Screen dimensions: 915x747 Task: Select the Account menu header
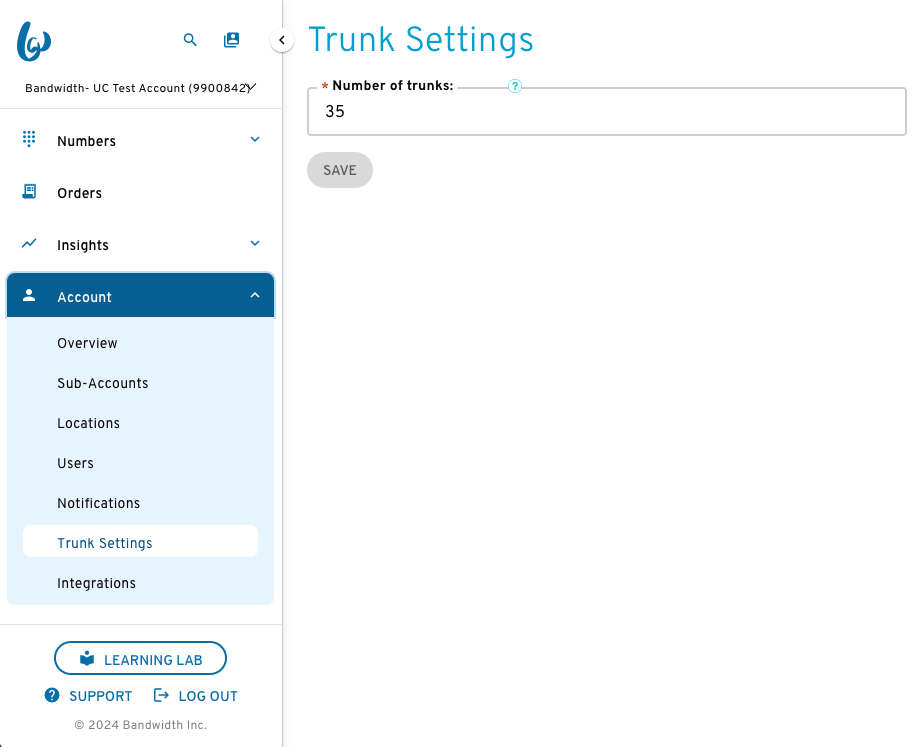(x=140, y=296)
